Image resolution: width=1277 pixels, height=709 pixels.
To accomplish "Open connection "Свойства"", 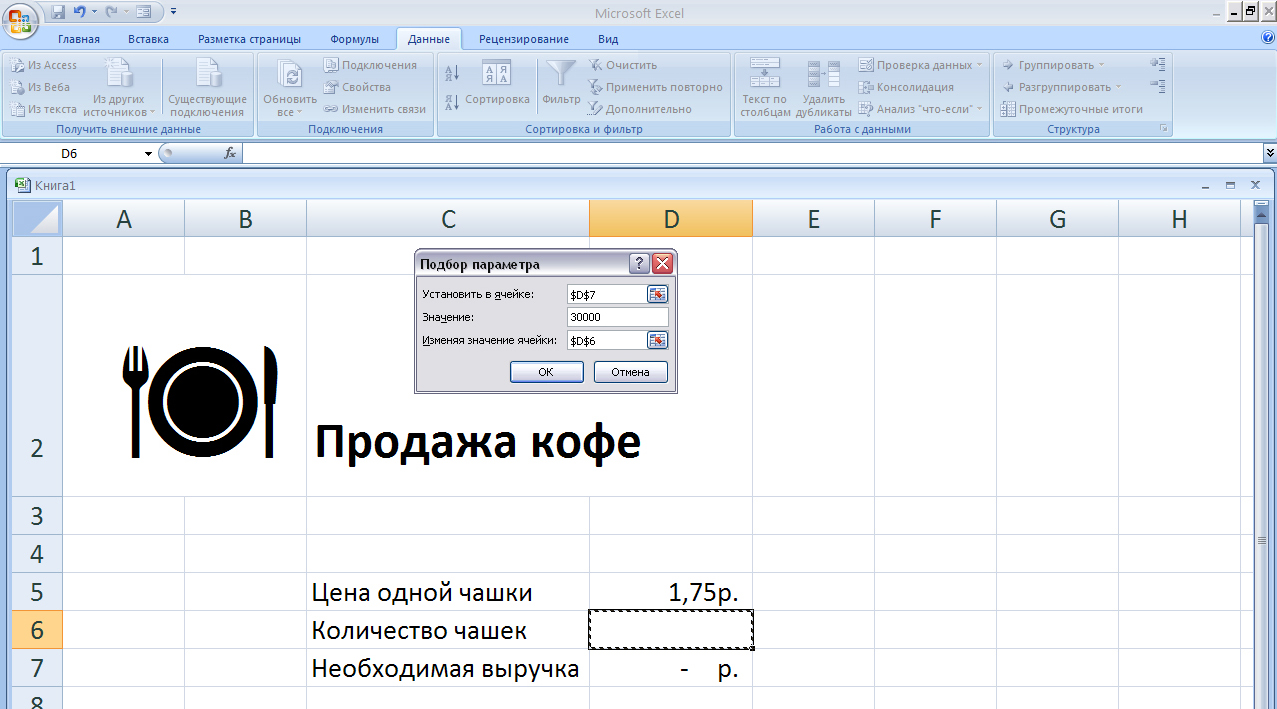I will (x=357, y=87).
